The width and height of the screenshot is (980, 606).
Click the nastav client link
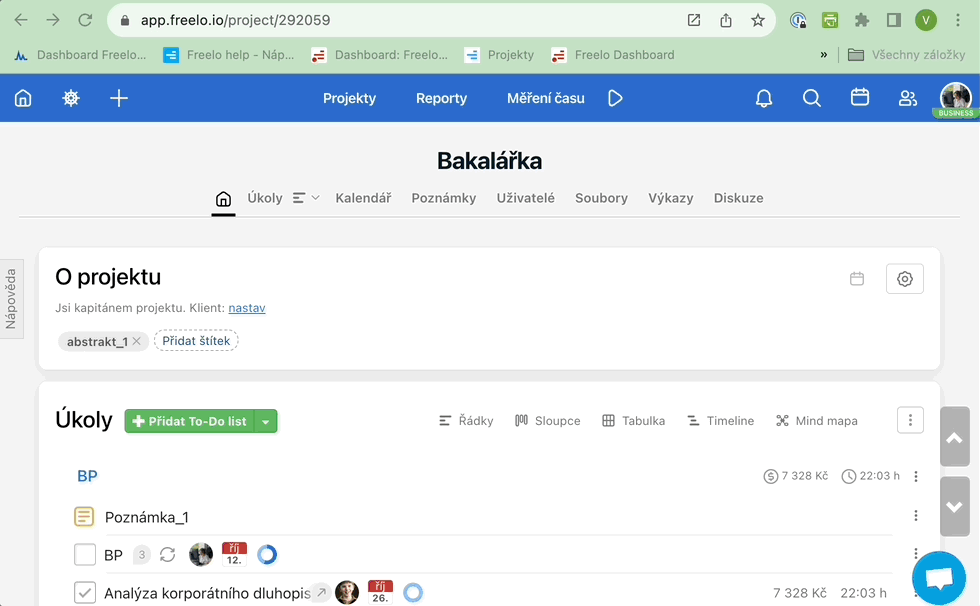click(x=247, y=308)
